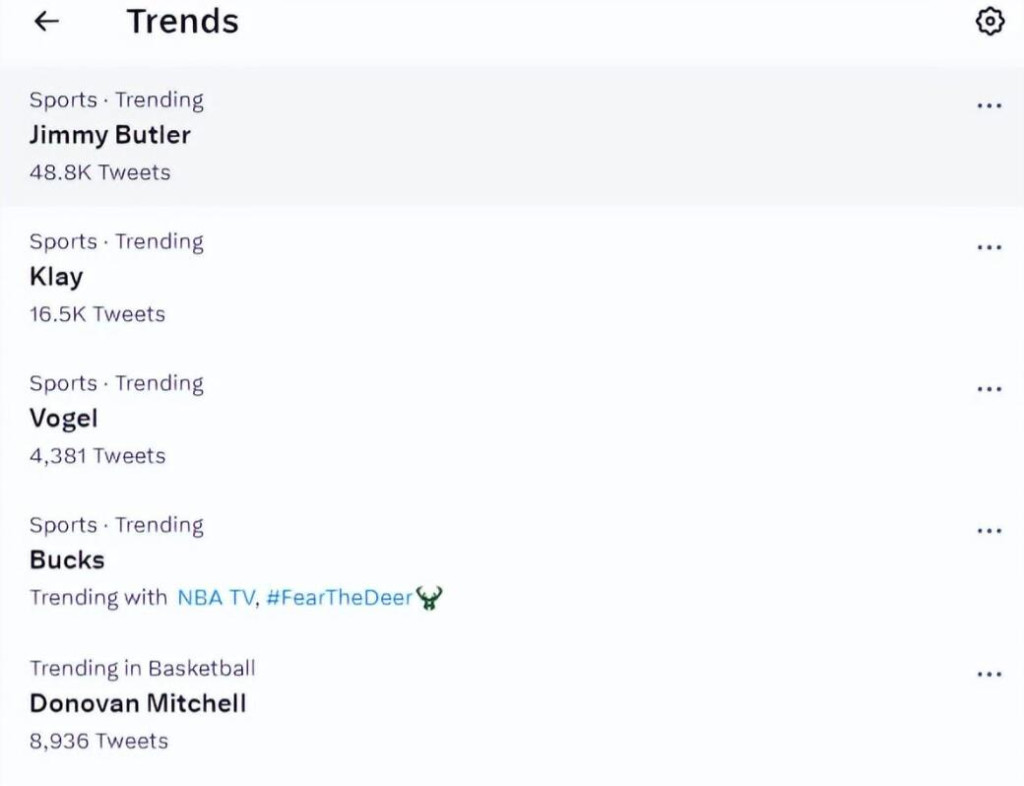Screen dimensions: 1024x786
Task: Click the Bucks deer emoji icon
Action: tap(430, 598)
